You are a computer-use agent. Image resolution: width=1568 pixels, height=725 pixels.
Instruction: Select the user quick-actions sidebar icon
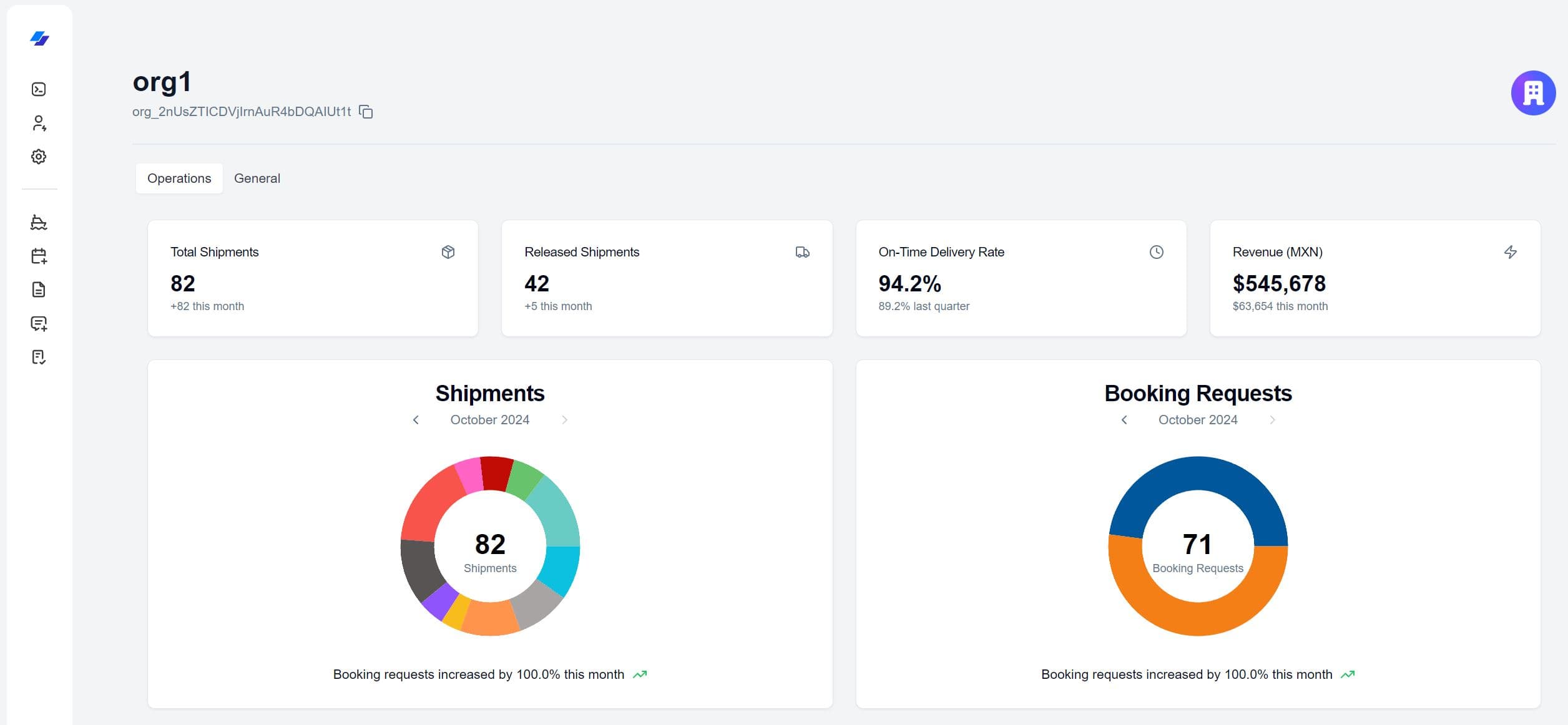click(39, 123)
